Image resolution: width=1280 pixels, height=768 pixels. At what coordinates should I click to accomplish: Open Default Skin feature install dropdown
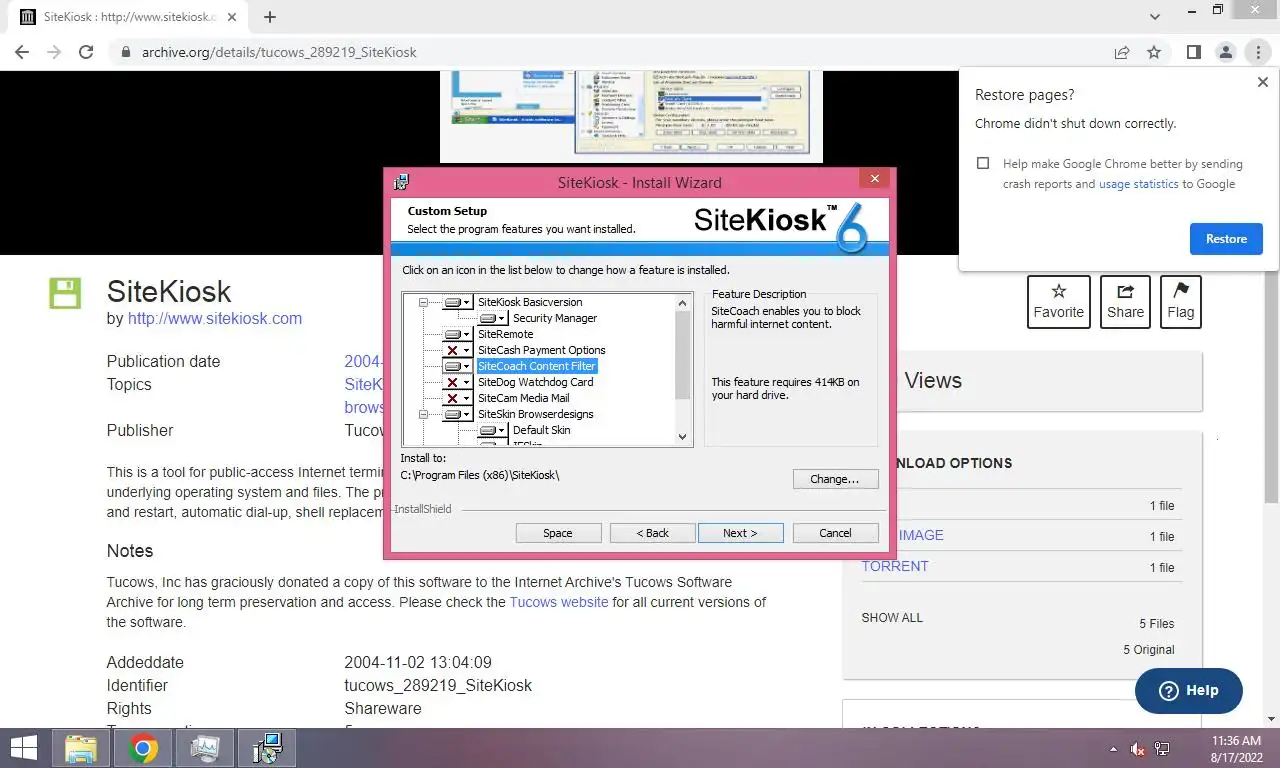coord(493,430)
